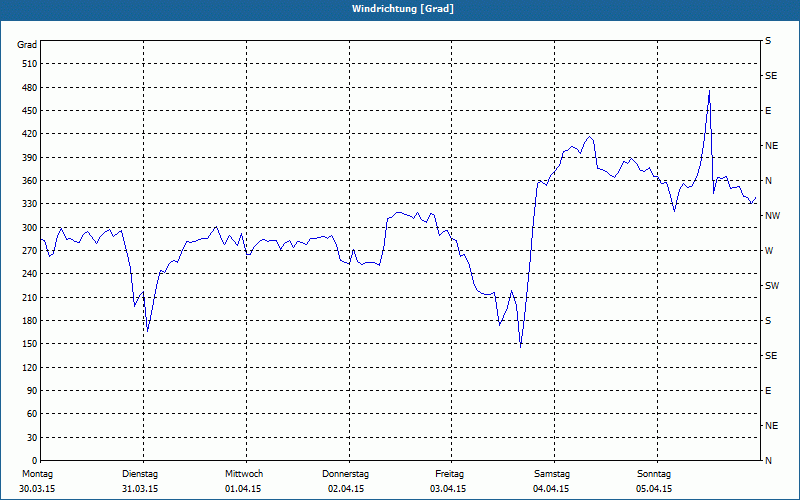Click the date 30.03.15
The image size is (800, 500).
click(37, 489)
